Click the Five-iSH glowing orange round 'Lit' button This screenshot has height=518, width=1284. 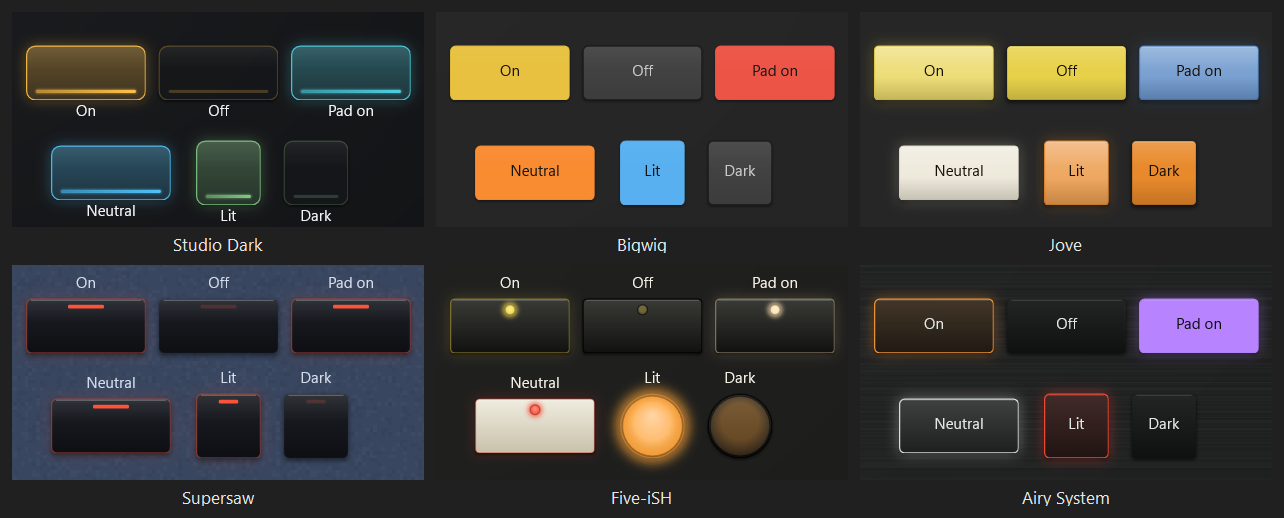coord(652,426)
